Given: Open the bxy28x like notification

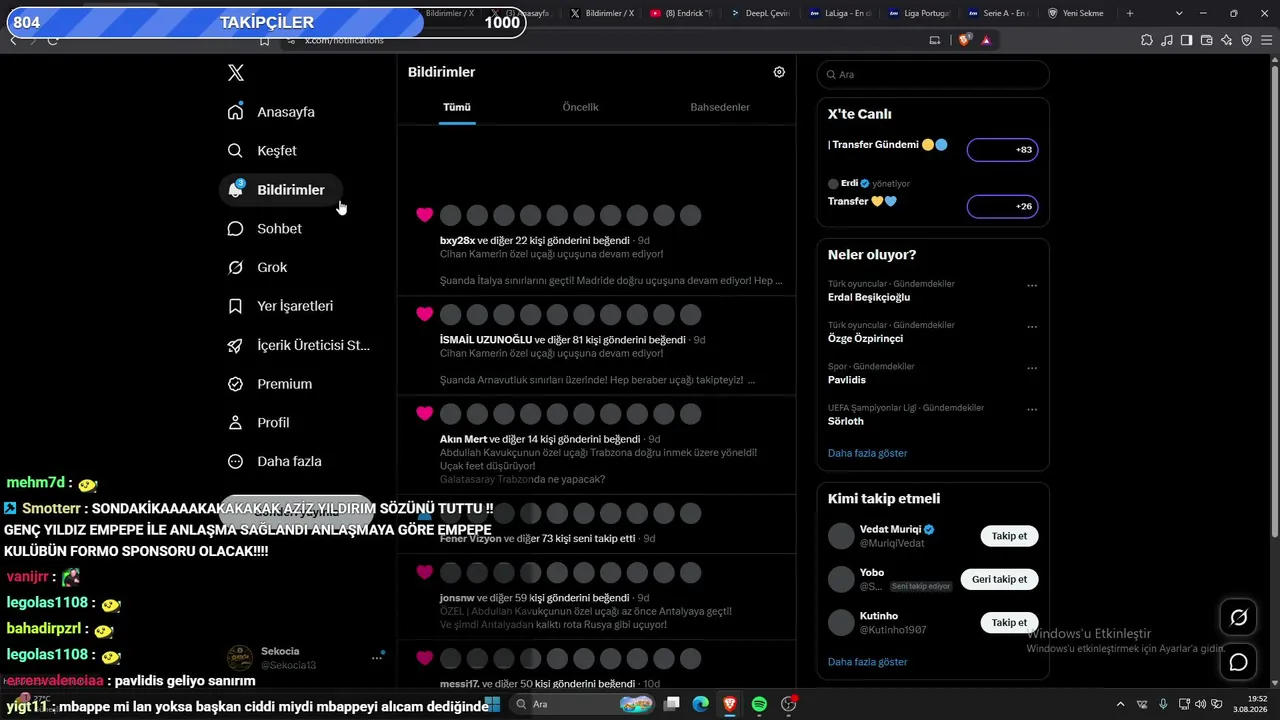Looking at the screenshot, I should point(596,245).
